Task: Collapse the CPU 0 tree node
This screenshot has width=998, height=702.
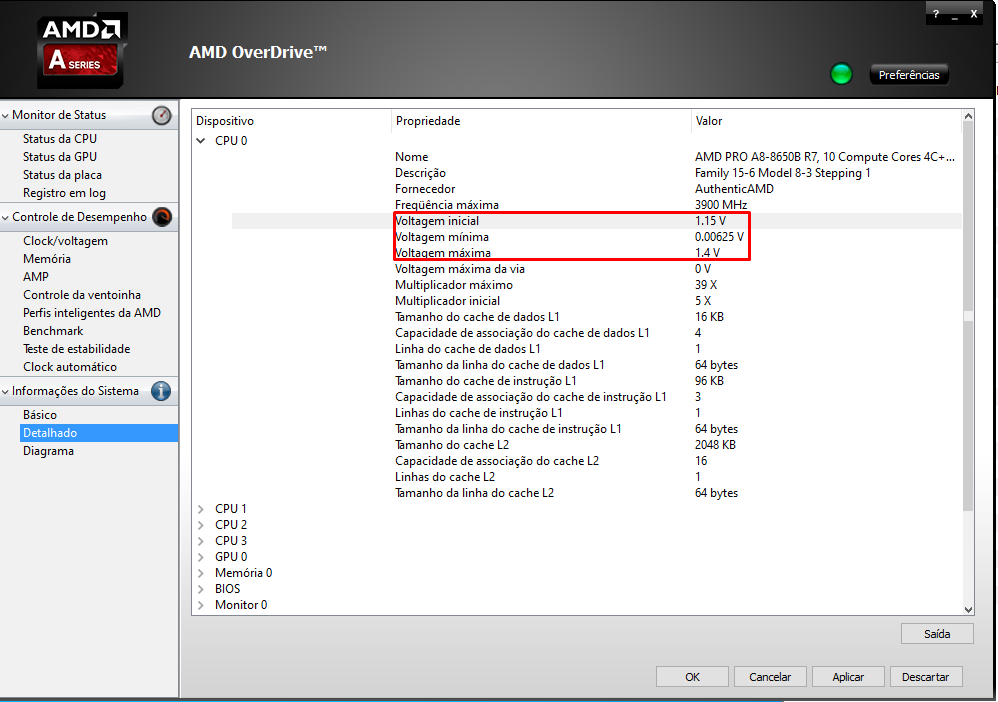Action: click(201, 141)
